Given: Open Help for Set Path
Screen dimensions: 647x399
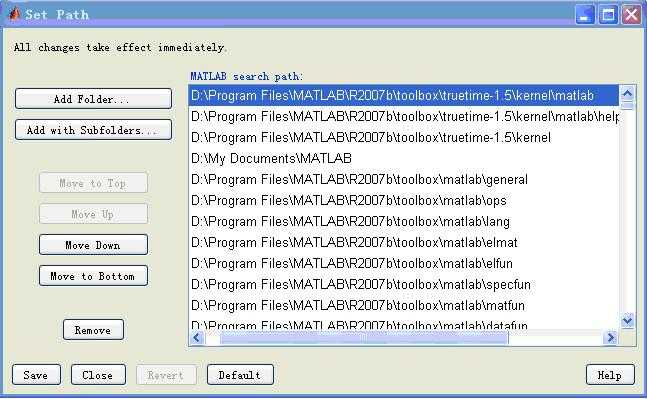Looking at the screenshot, I should [x=610, y=375].
